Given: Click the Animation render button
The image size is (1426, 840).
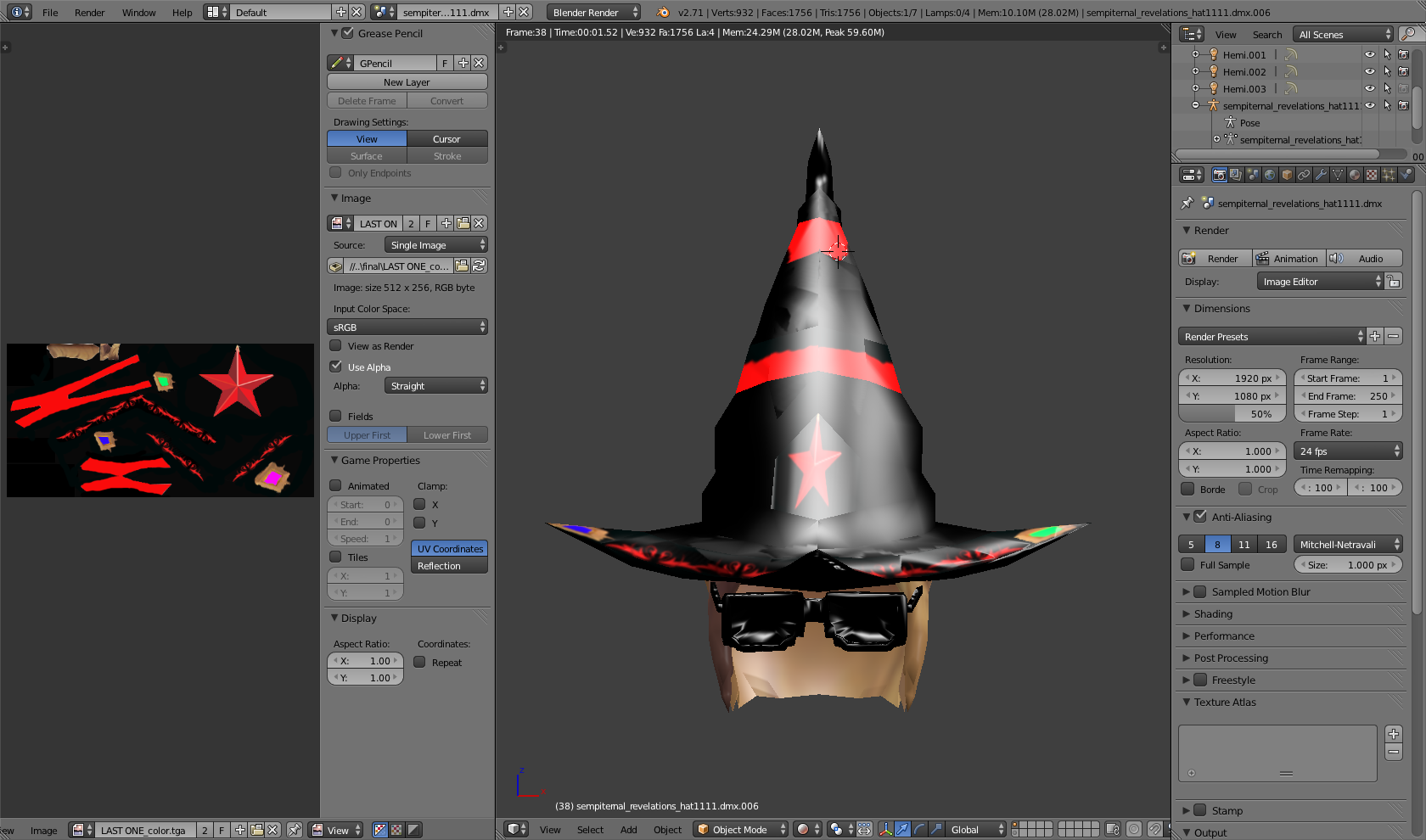Looking at the screenshot, I should click(1287, 259).
